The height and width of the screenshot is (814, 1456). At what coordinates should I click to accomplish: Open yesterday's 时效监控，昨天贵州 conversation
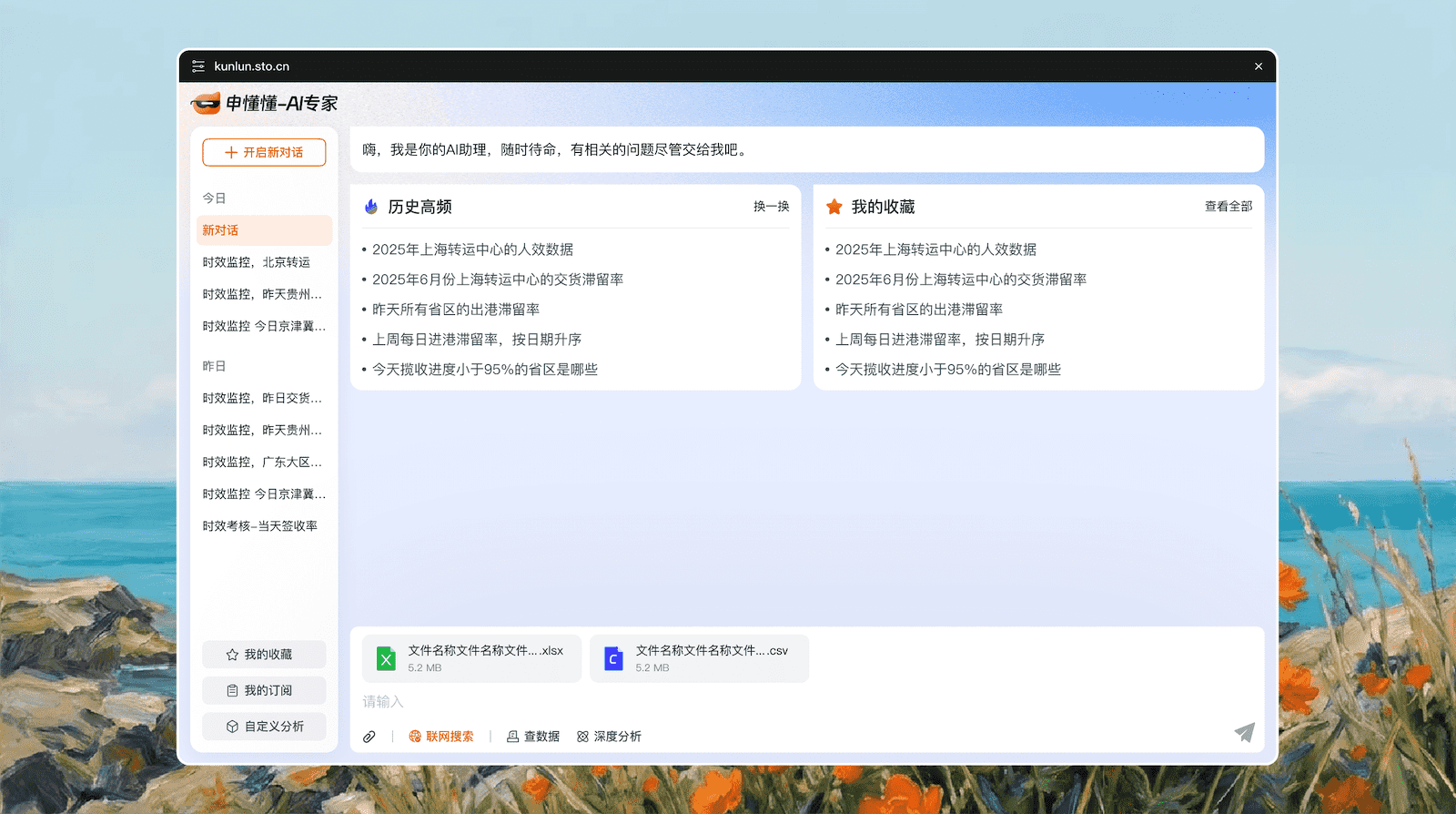(x=262, y=430)
